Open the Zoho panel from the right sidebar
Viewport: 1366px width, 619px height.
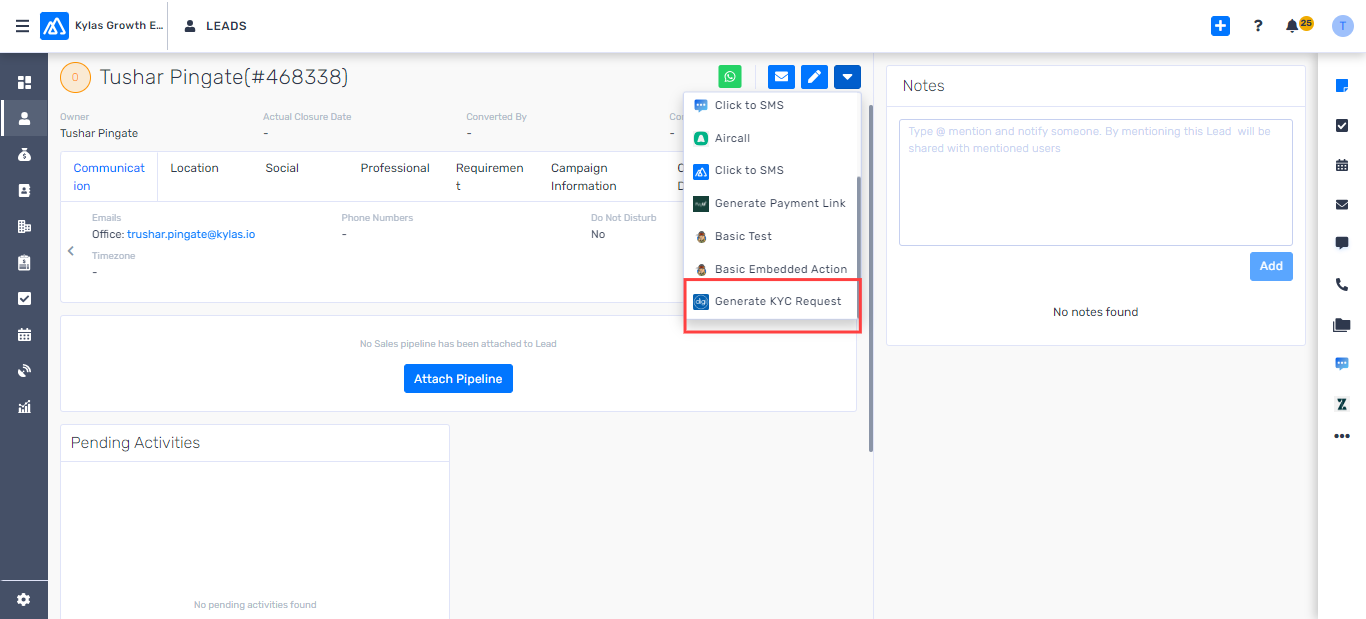pos(1341,404)
